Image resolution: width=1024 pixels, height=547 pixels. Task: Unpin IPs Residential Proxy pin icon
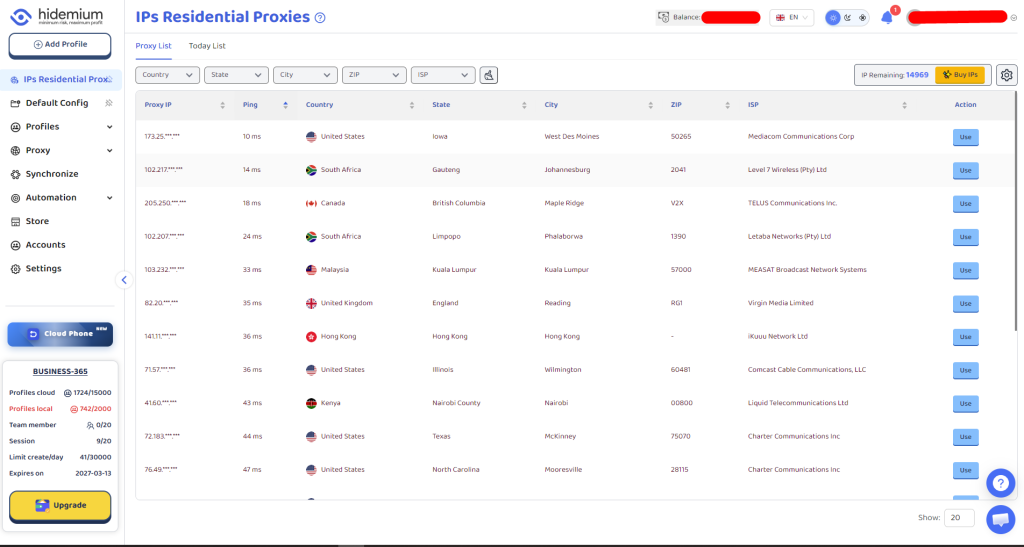point(110,80)
